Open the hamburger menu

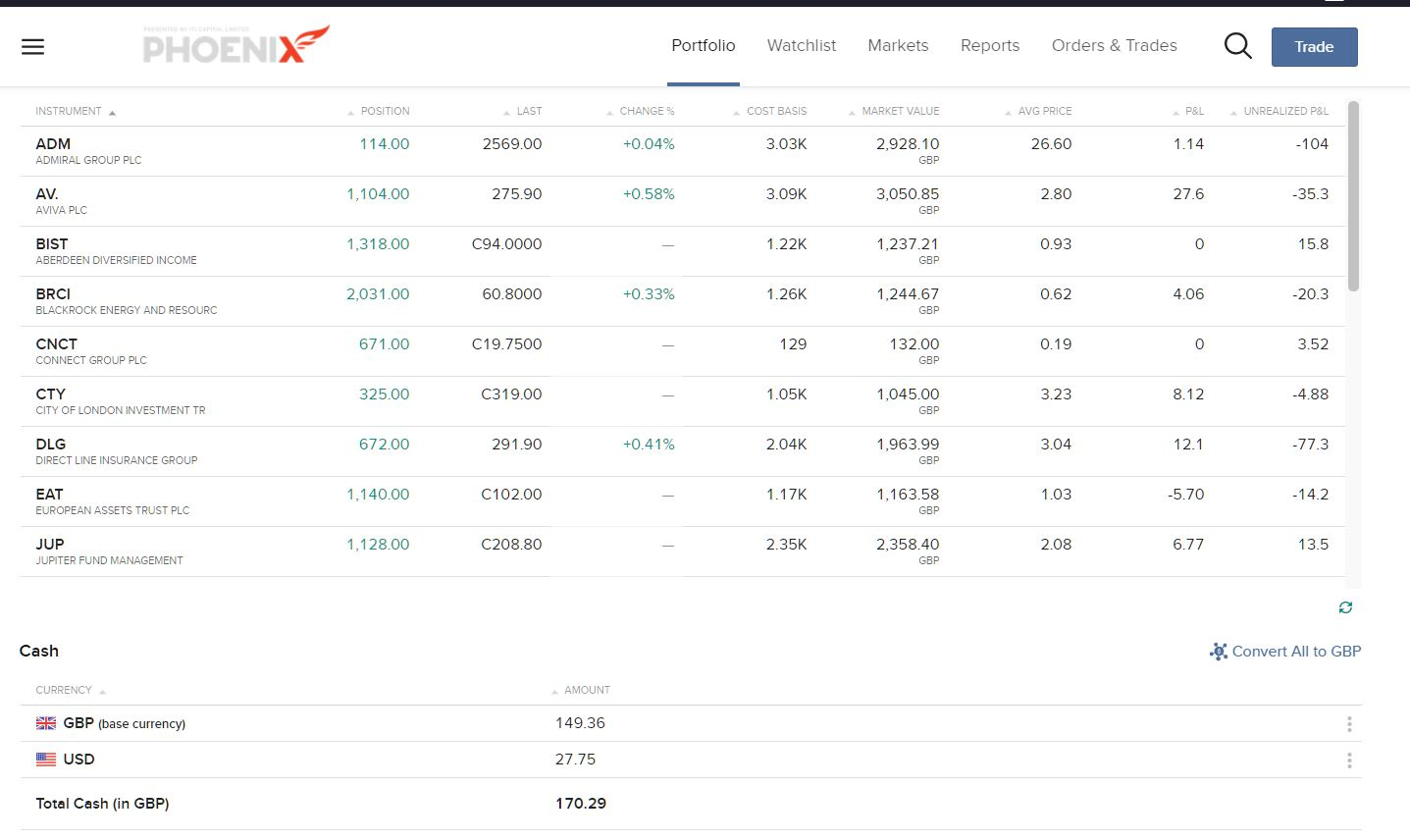32,46
